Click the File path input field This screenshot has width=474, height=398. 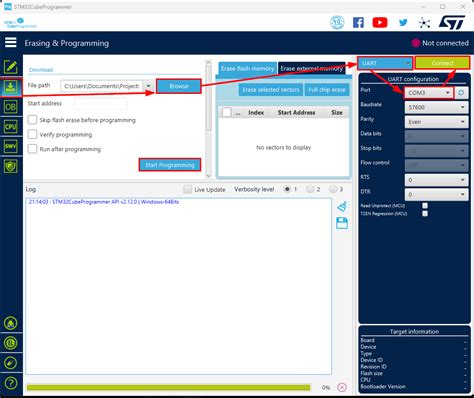pyautogui.click(x=102, y=86)
